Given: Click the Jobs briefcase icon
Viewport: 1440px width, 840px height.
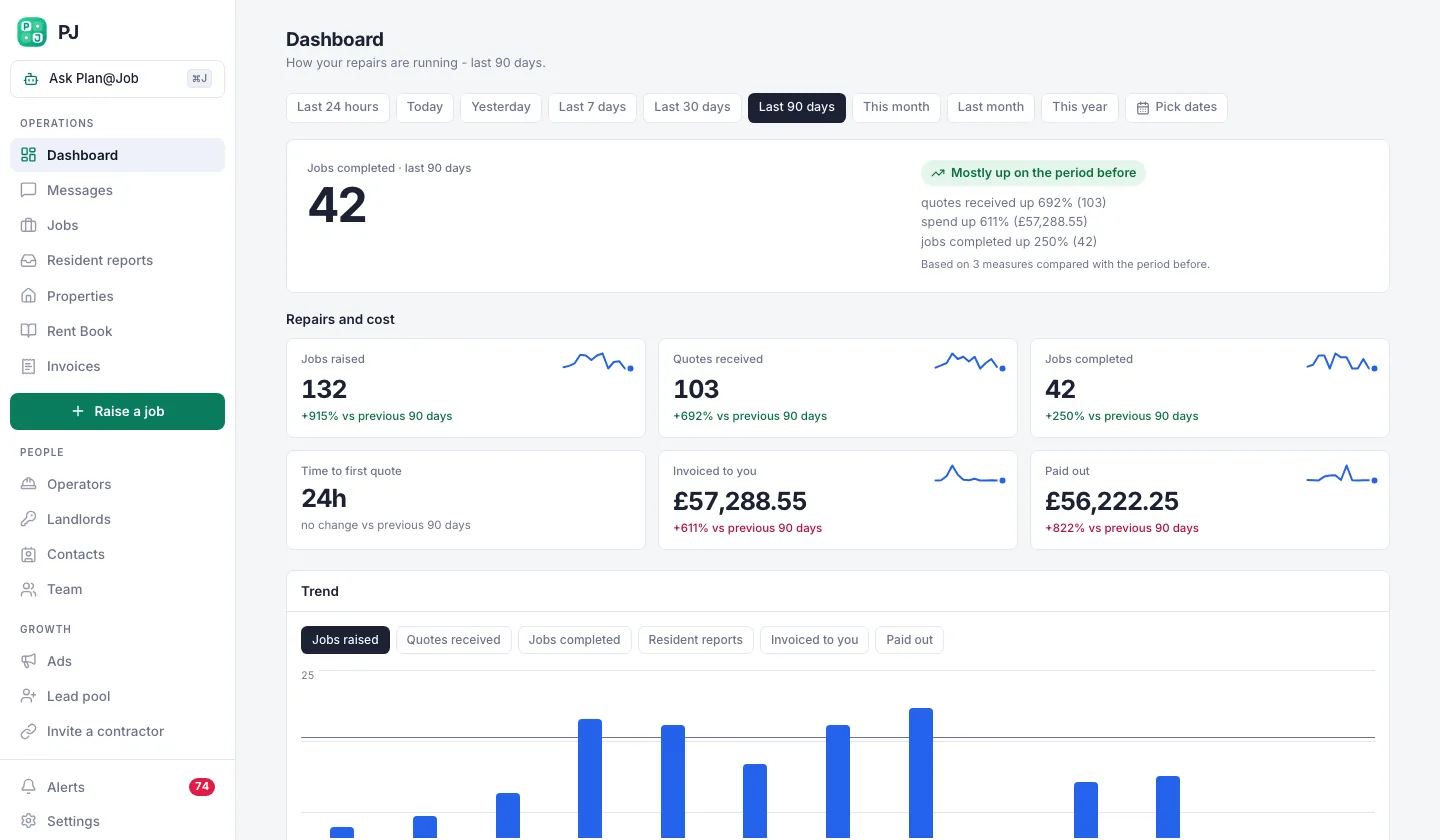Looking at the screenshot, I should (28, 225).
